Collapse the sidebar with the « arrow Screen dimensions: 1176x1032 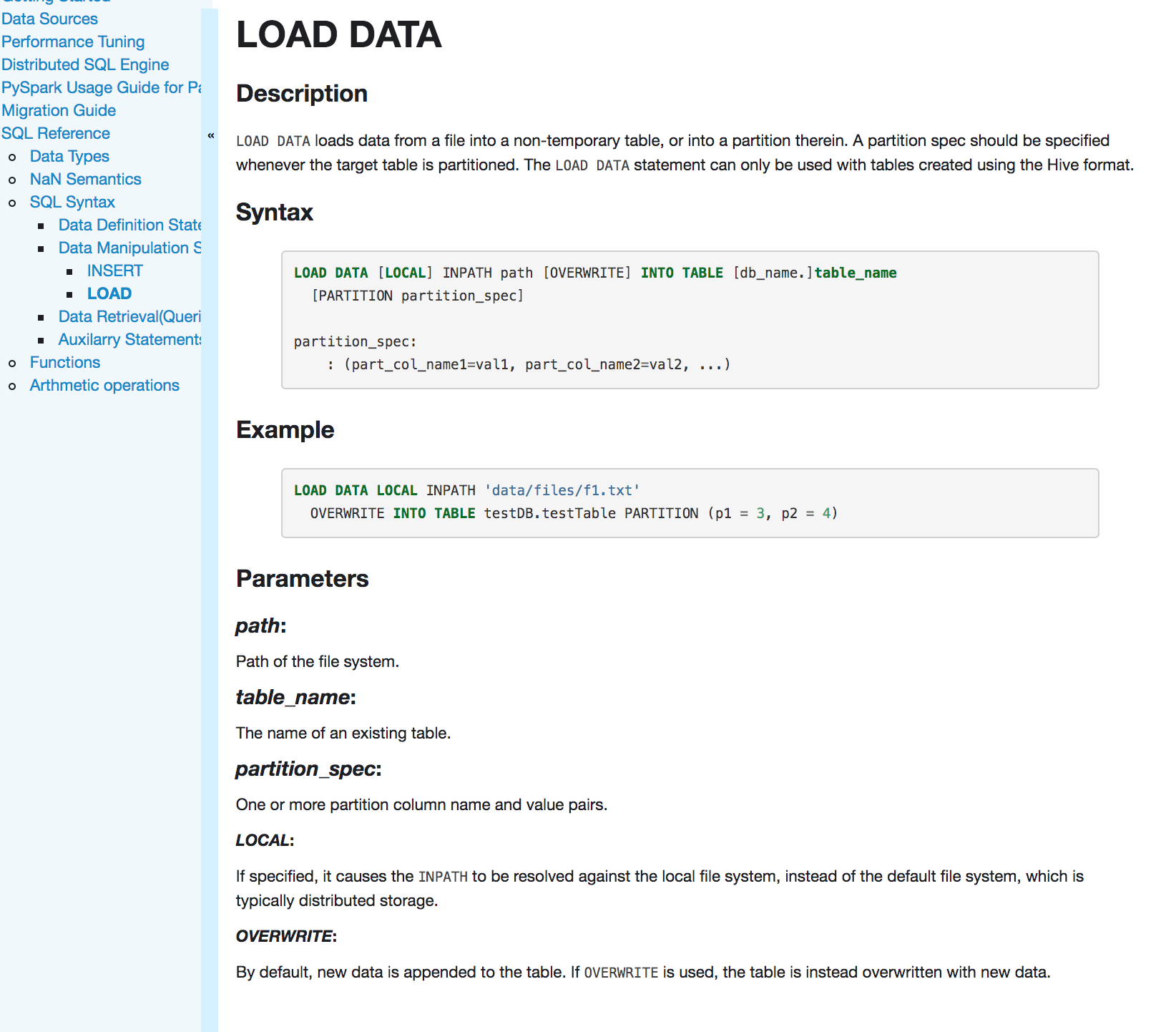210,135
